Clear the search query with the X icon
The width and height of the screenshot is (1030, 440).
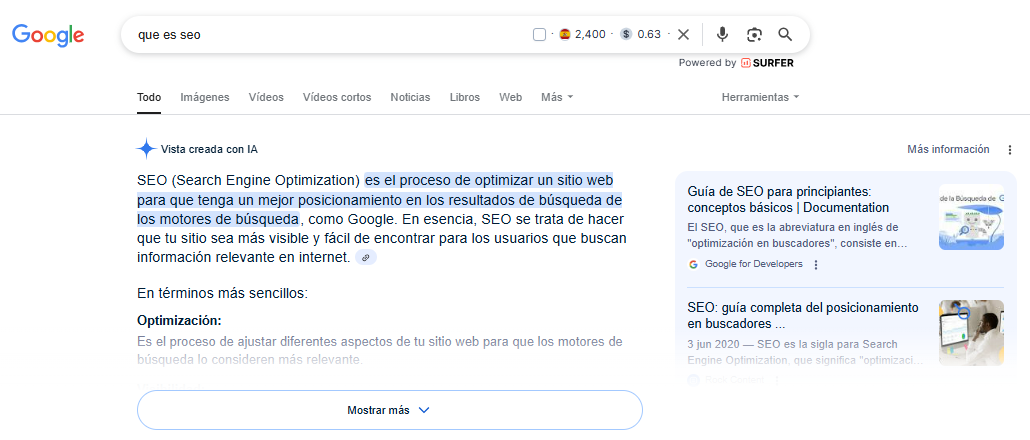[683, 35]
